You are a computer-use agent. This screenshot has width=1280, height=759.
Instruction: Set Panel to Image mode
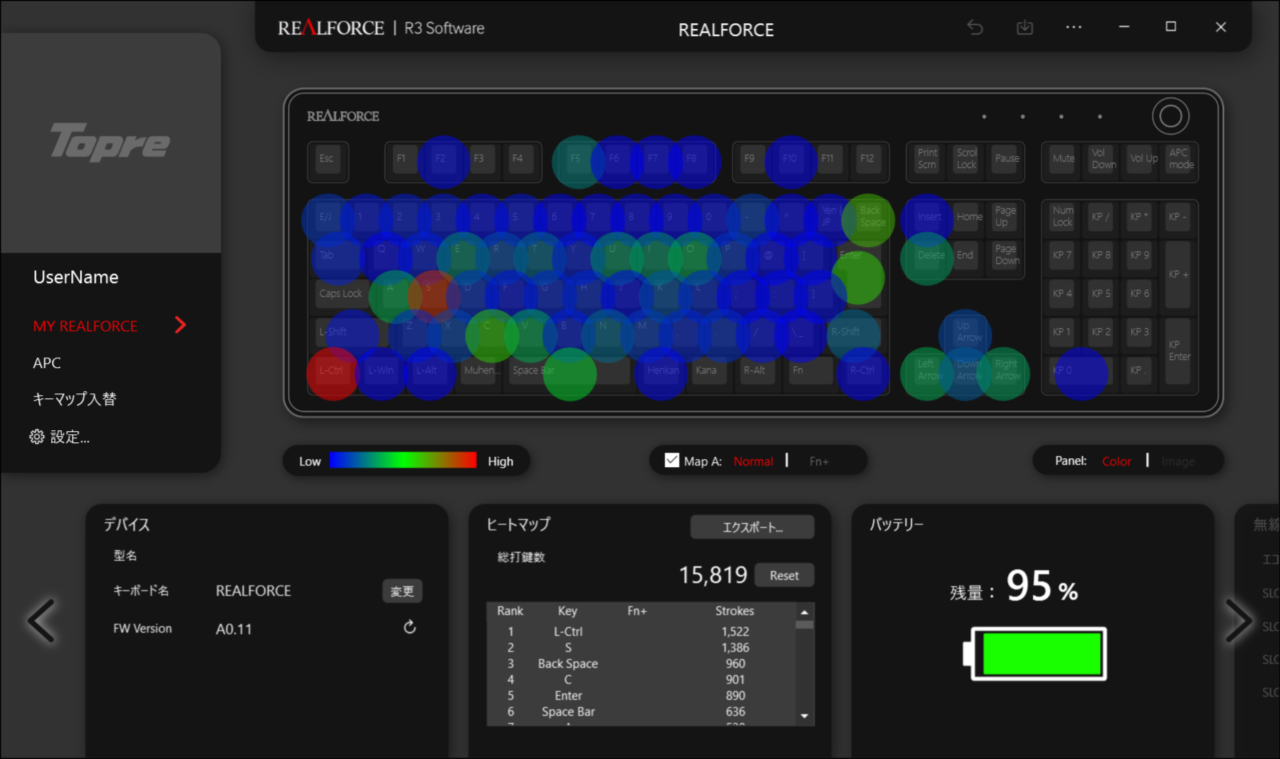(1178, 461)
